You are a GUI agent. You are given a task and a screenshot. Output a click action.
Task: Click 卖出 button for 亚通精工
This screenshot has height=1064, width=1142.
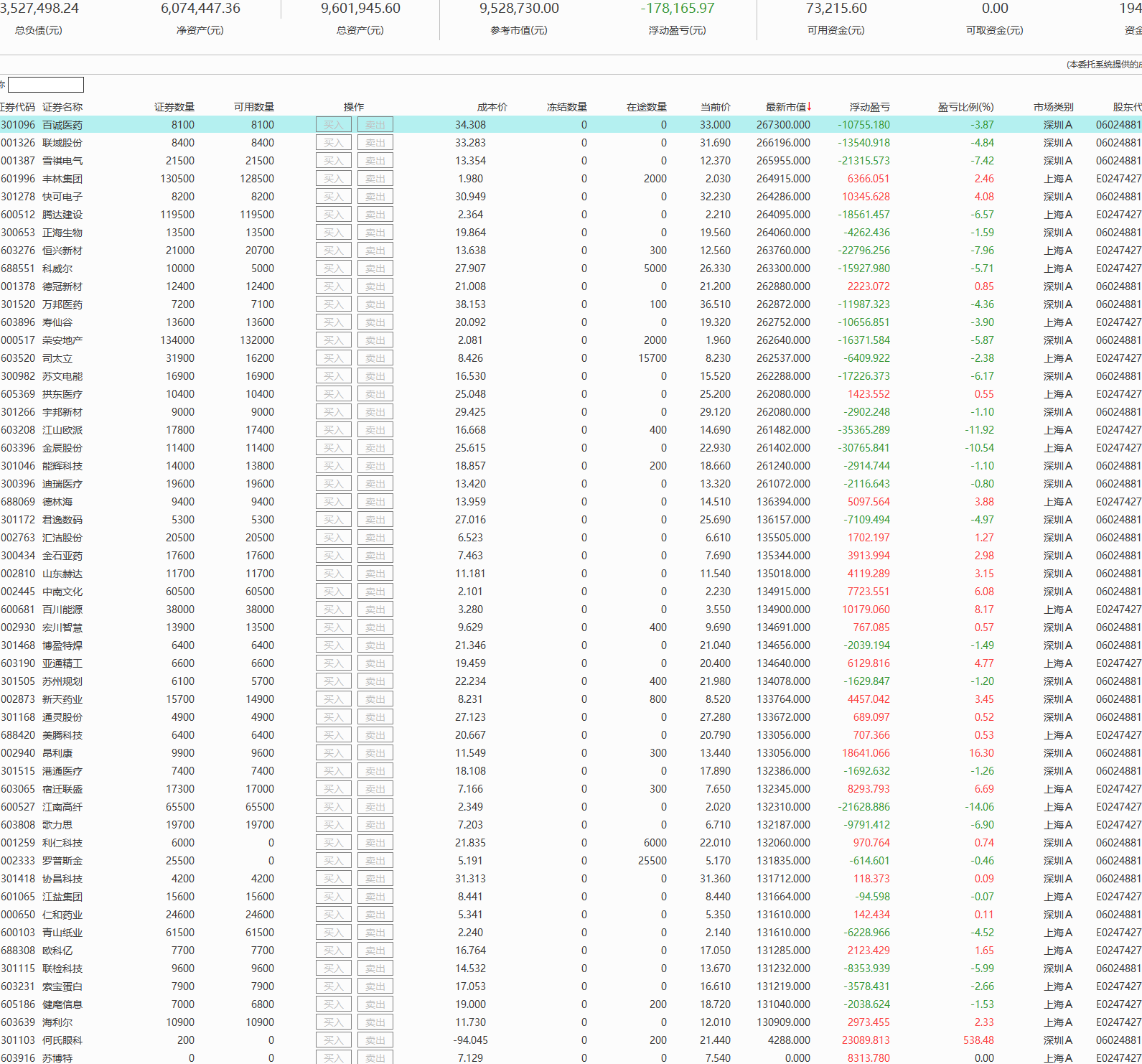[x=375, y=663]
